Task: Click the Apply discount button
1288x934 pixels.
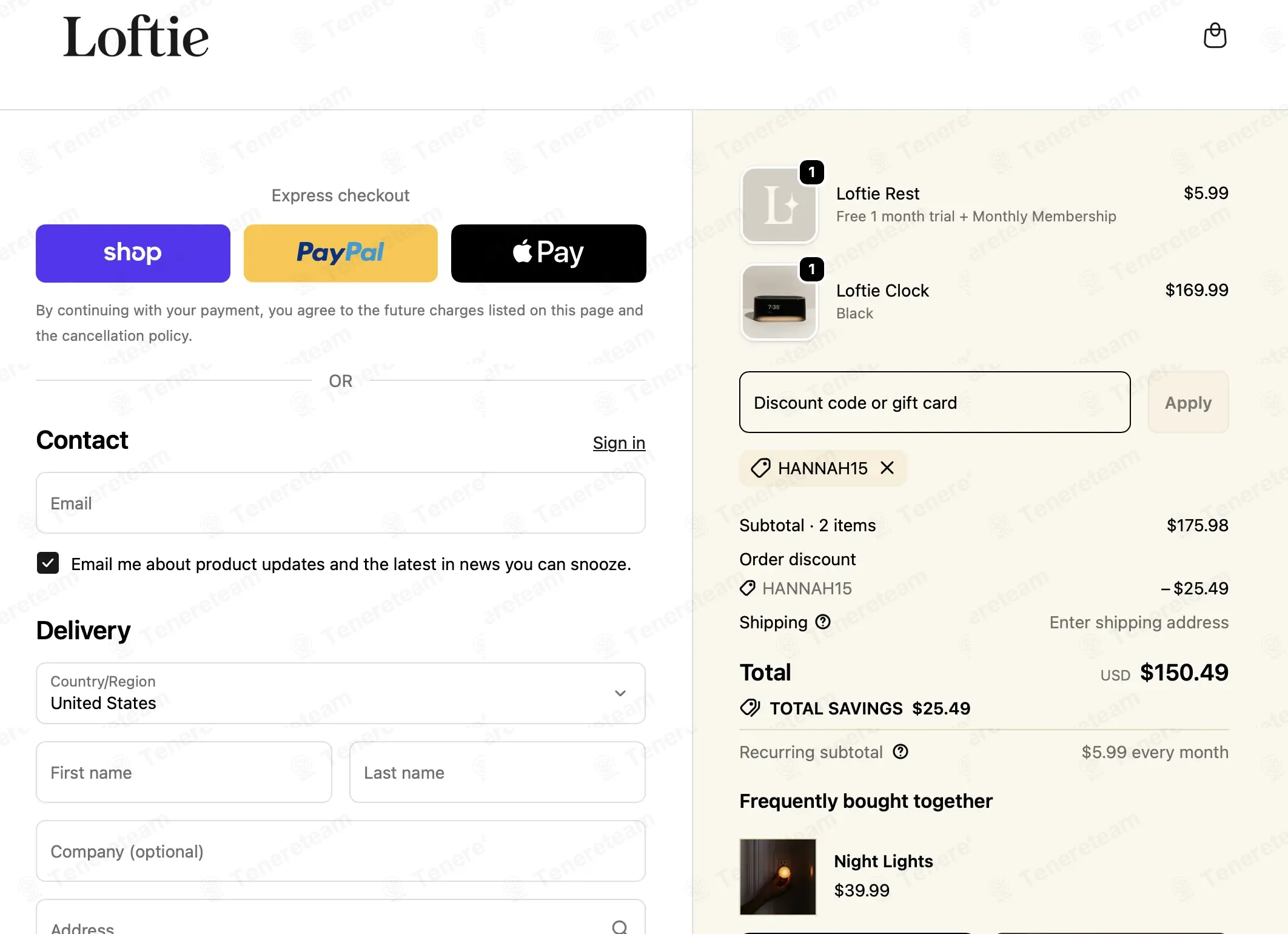Action: (x=1189, y=402)
